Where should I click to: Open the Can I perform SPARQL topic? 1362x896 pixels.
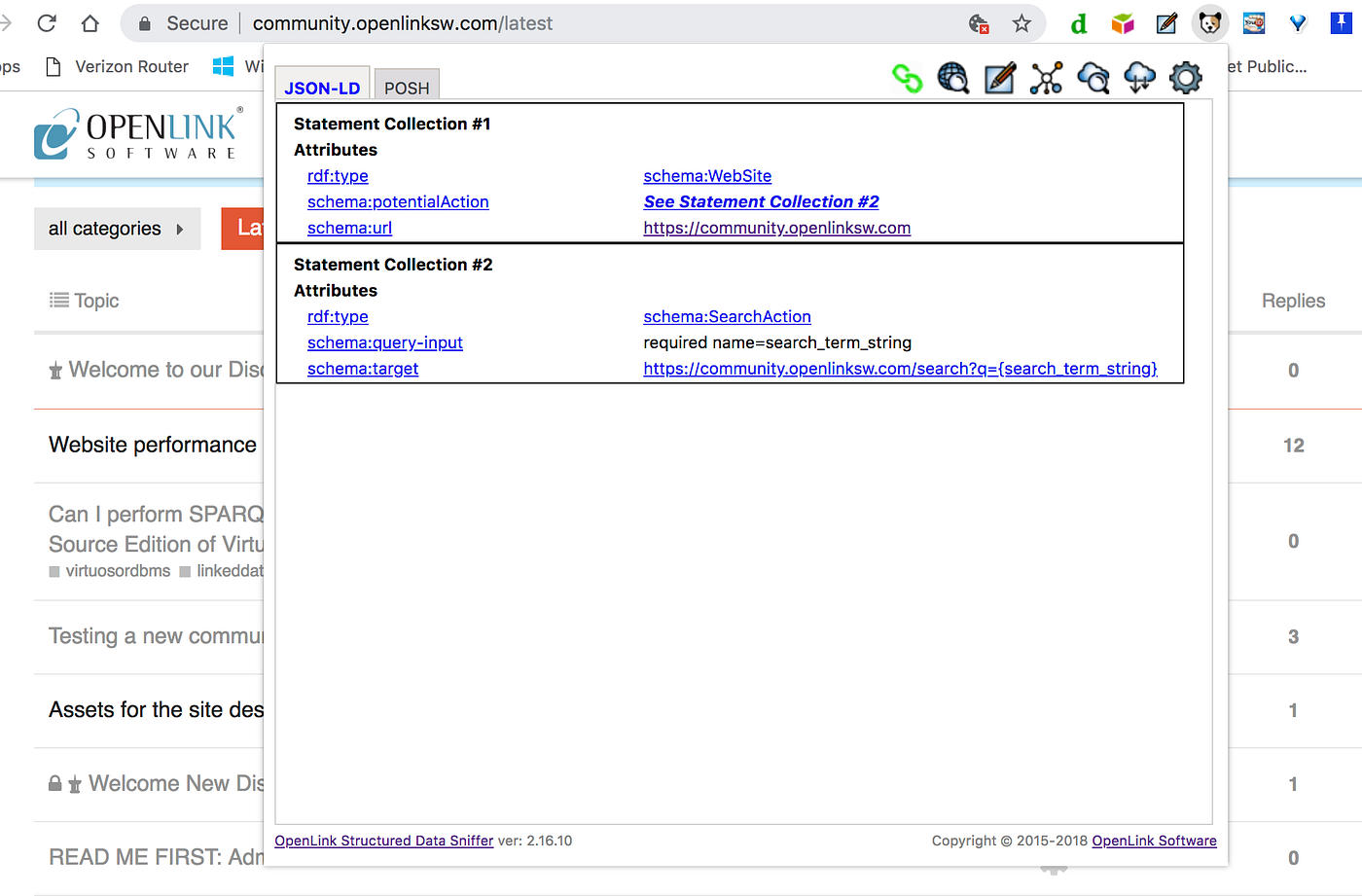point(156,529)
